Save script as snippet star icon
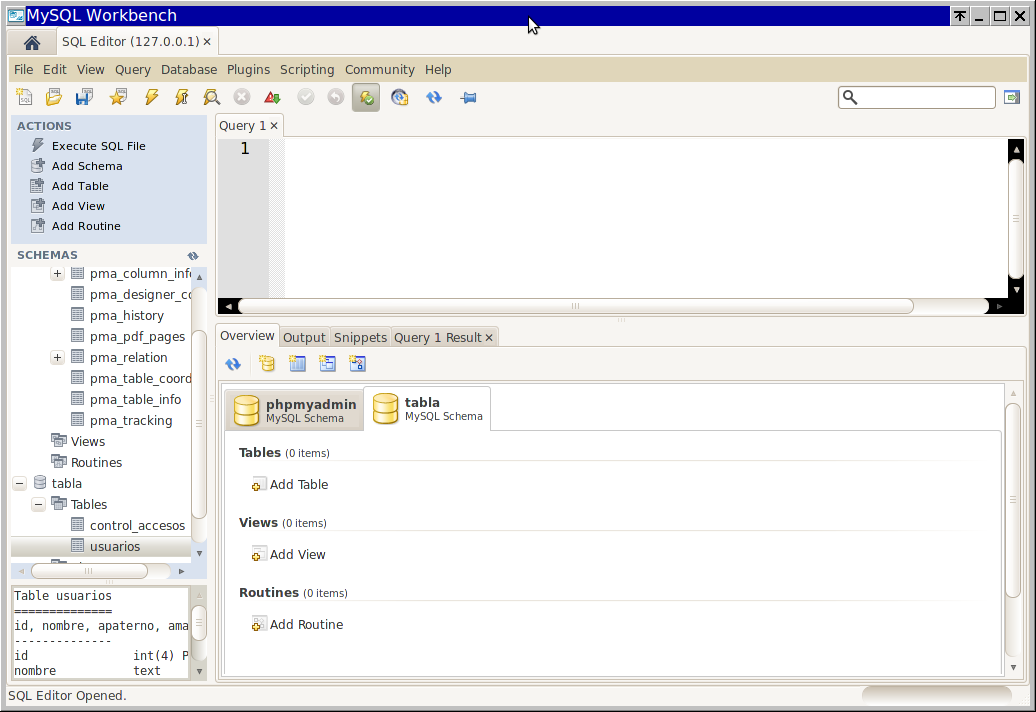 (x=118, y=97)
